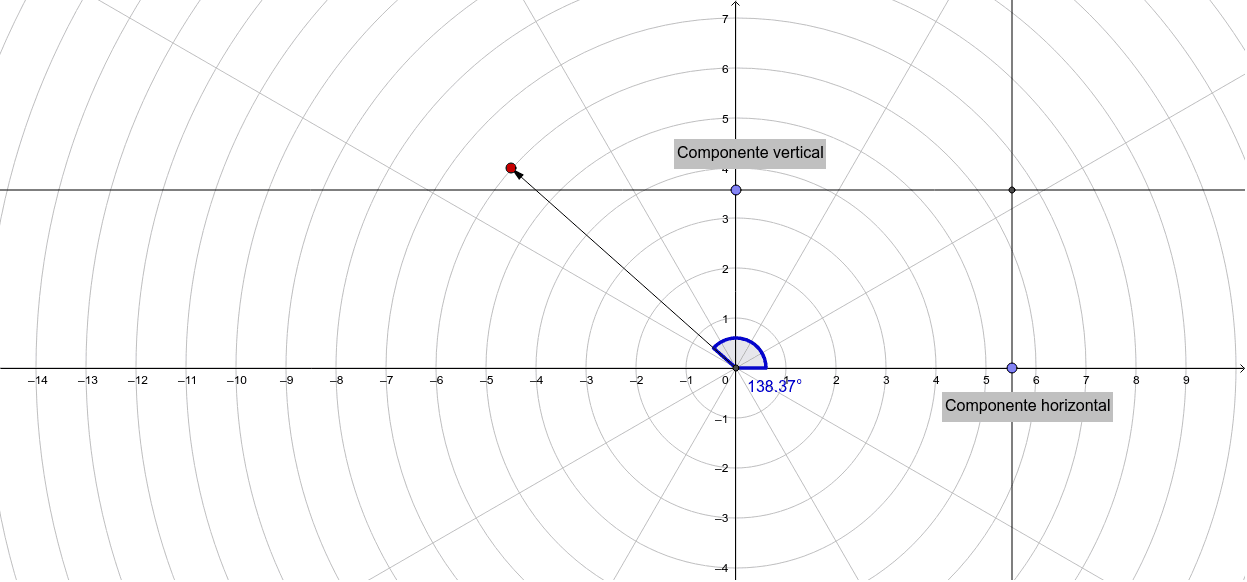Click the −6 tick label on the horizontal axis
The width and height of the screenshot is (1247, 582).
pos(436,380)
